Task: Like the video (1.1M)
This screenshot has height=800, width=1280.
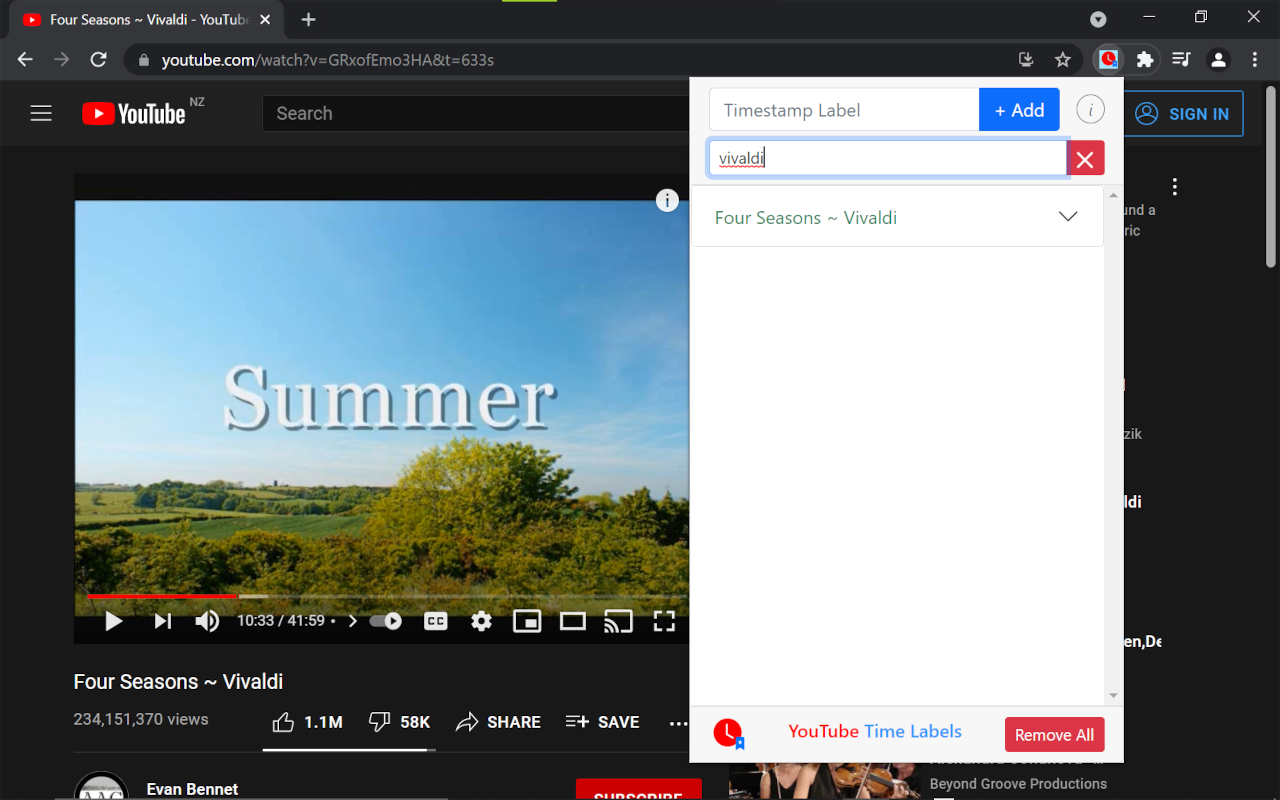Action: point(307,722)
